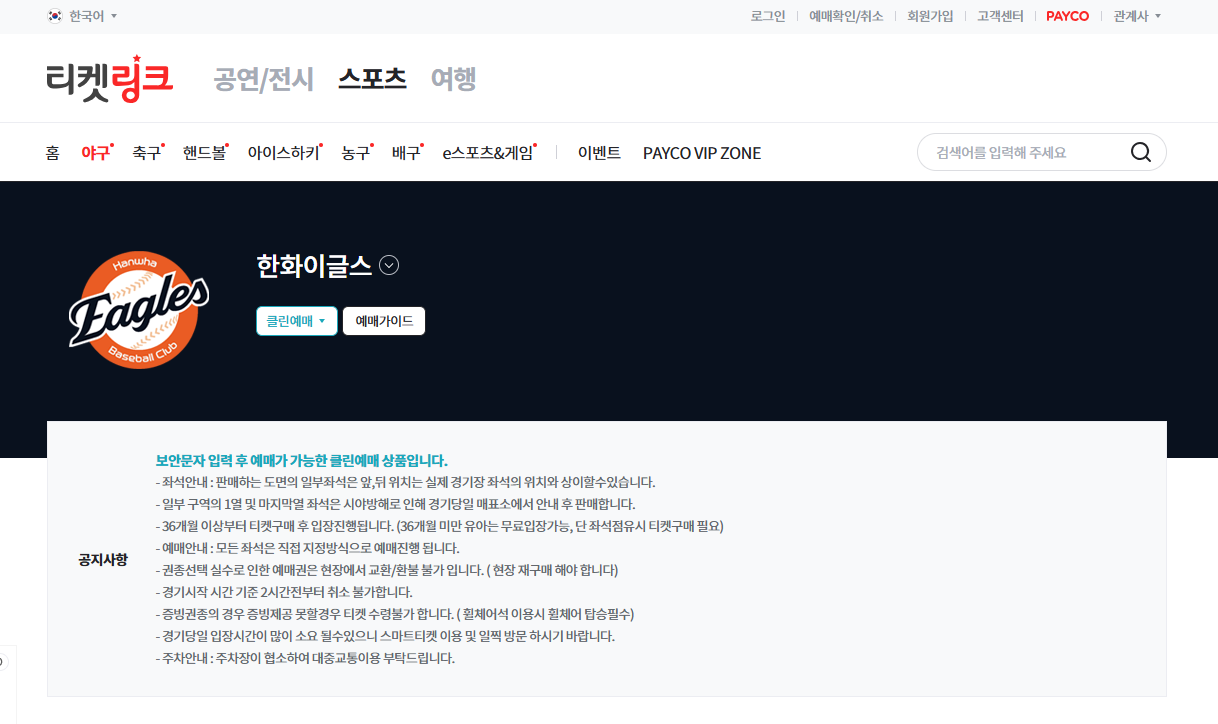Click the Ticketlink logo
The height and width of the screenshot is (724, 1218).
click(x=110, y=78)
